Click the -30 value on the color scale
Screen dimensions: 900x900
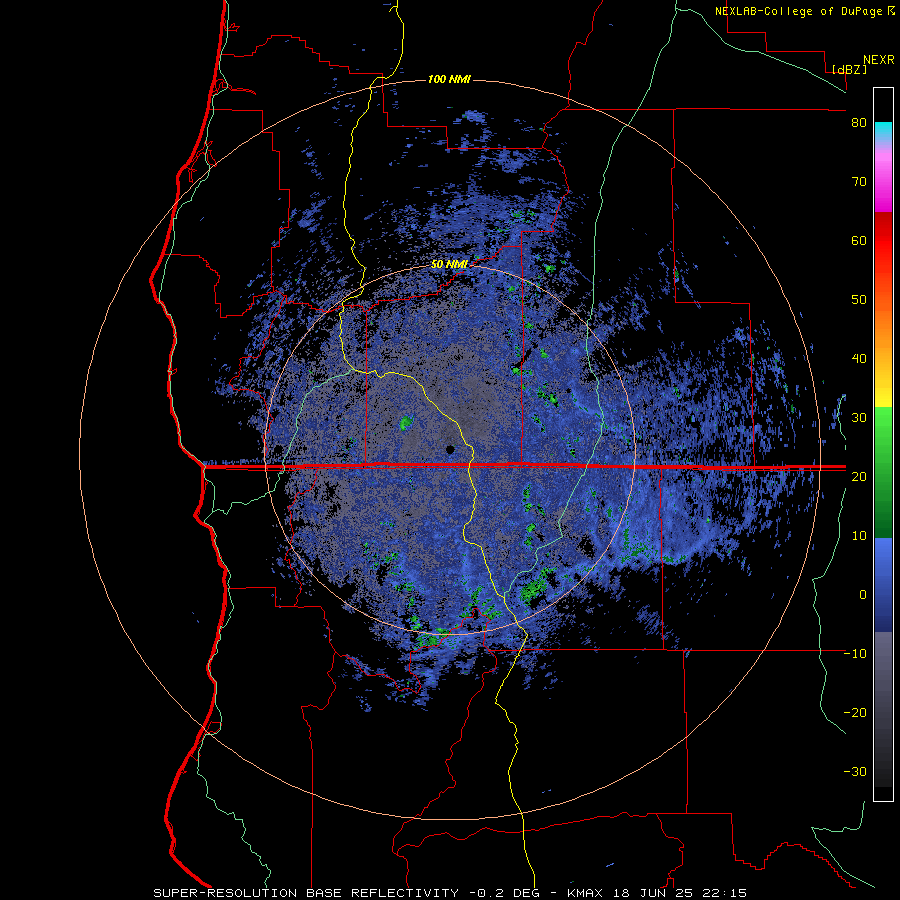855,771
